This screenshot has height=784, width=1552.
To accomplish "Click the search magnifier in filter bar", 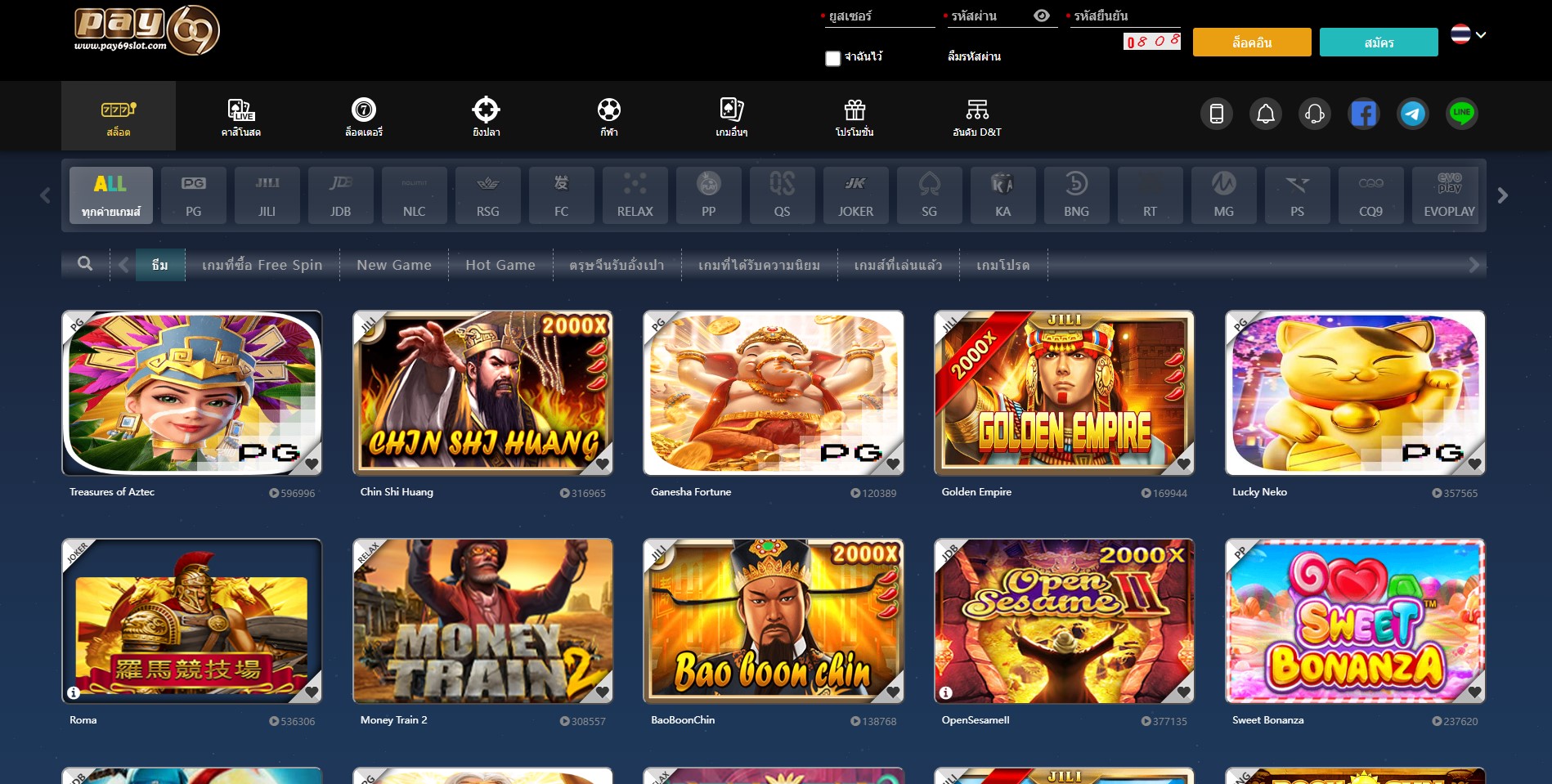I will 85,264.
